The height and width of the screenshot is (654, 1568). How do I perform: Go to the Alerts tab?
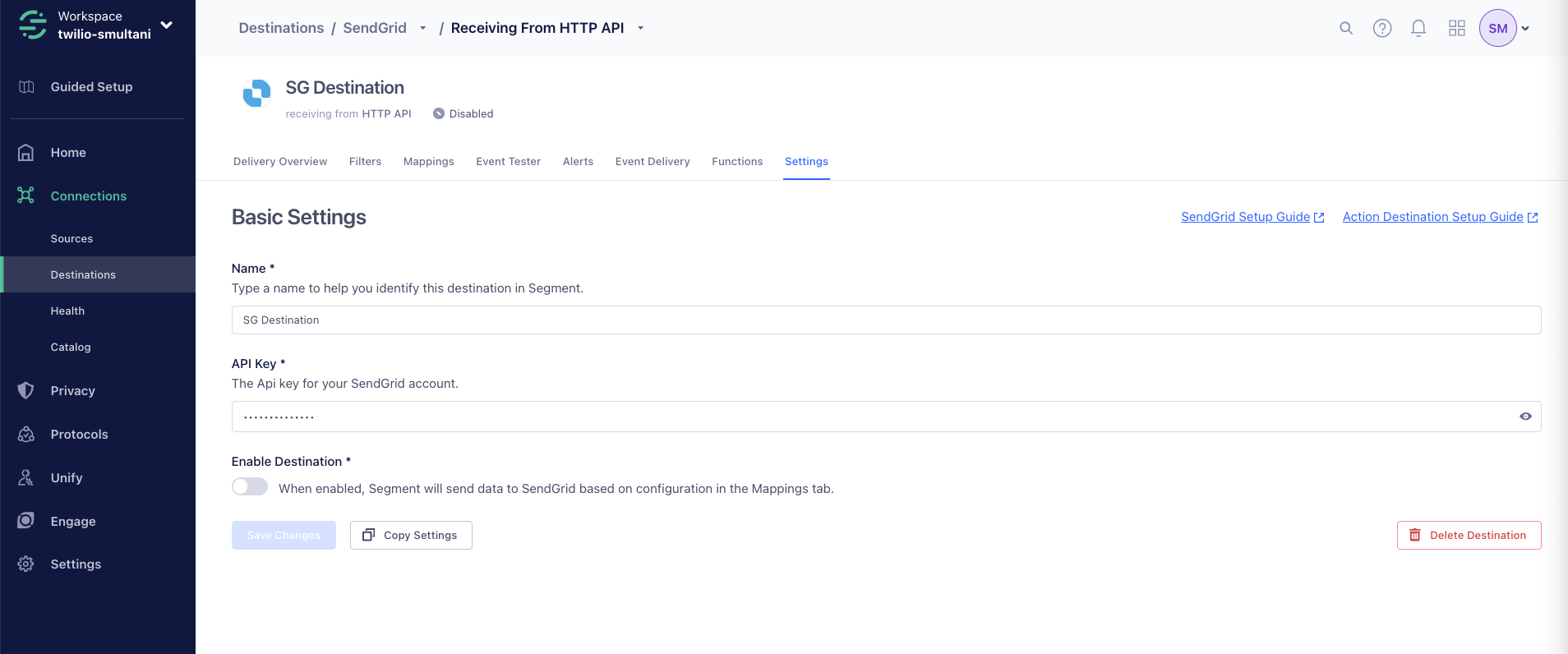578,162
